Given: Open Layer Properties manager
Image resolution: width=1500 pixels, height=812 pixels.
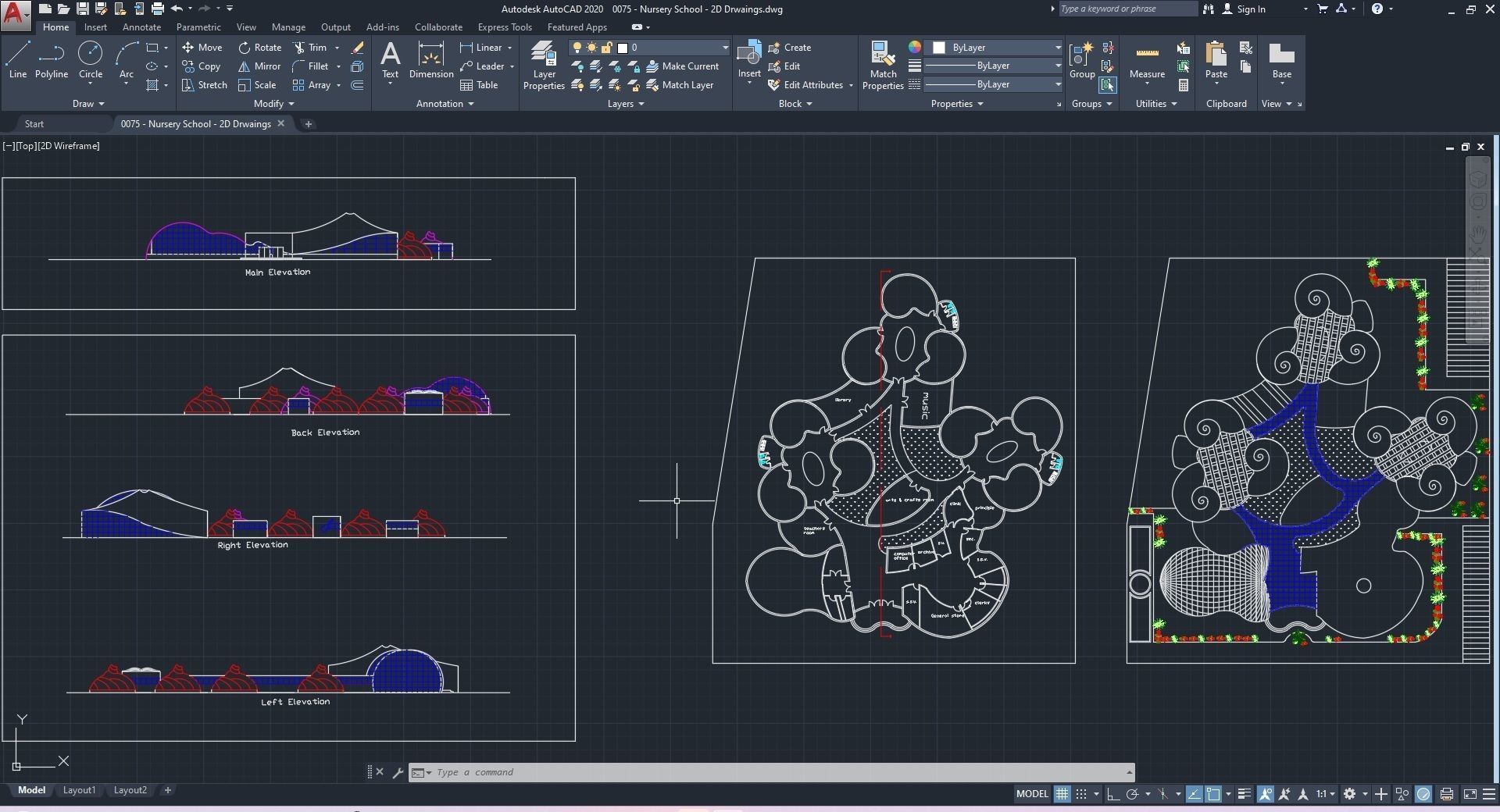Looking at the screenshot, I should pos(544,66).
